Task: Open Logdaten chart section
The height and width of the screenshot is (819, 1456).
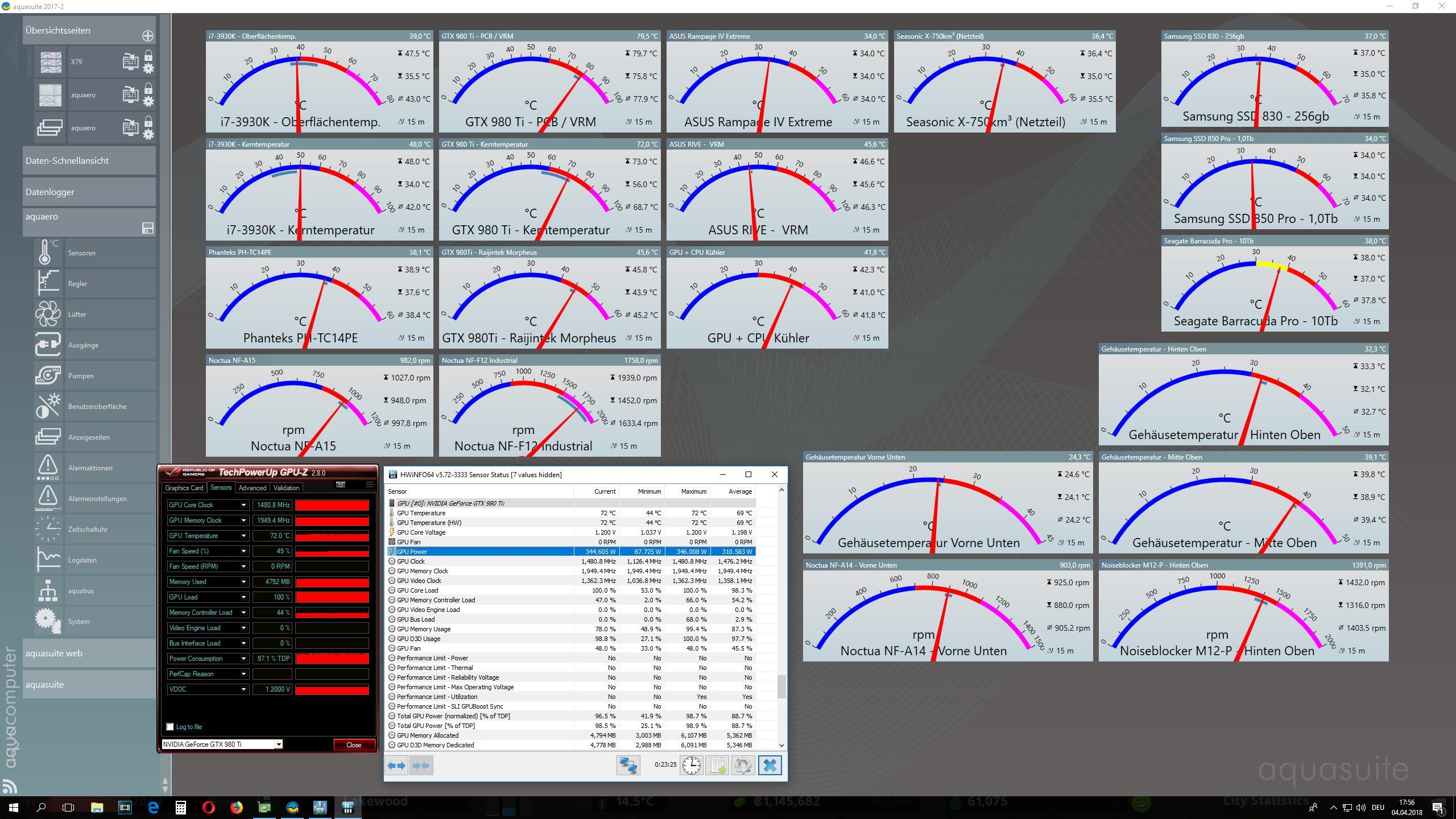Action: (95, 560)
